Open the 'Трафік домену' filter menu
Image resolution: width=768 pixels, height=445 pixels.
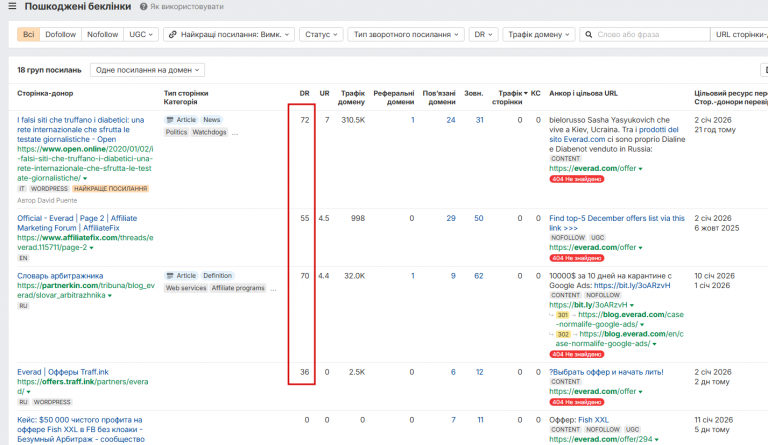538,34
